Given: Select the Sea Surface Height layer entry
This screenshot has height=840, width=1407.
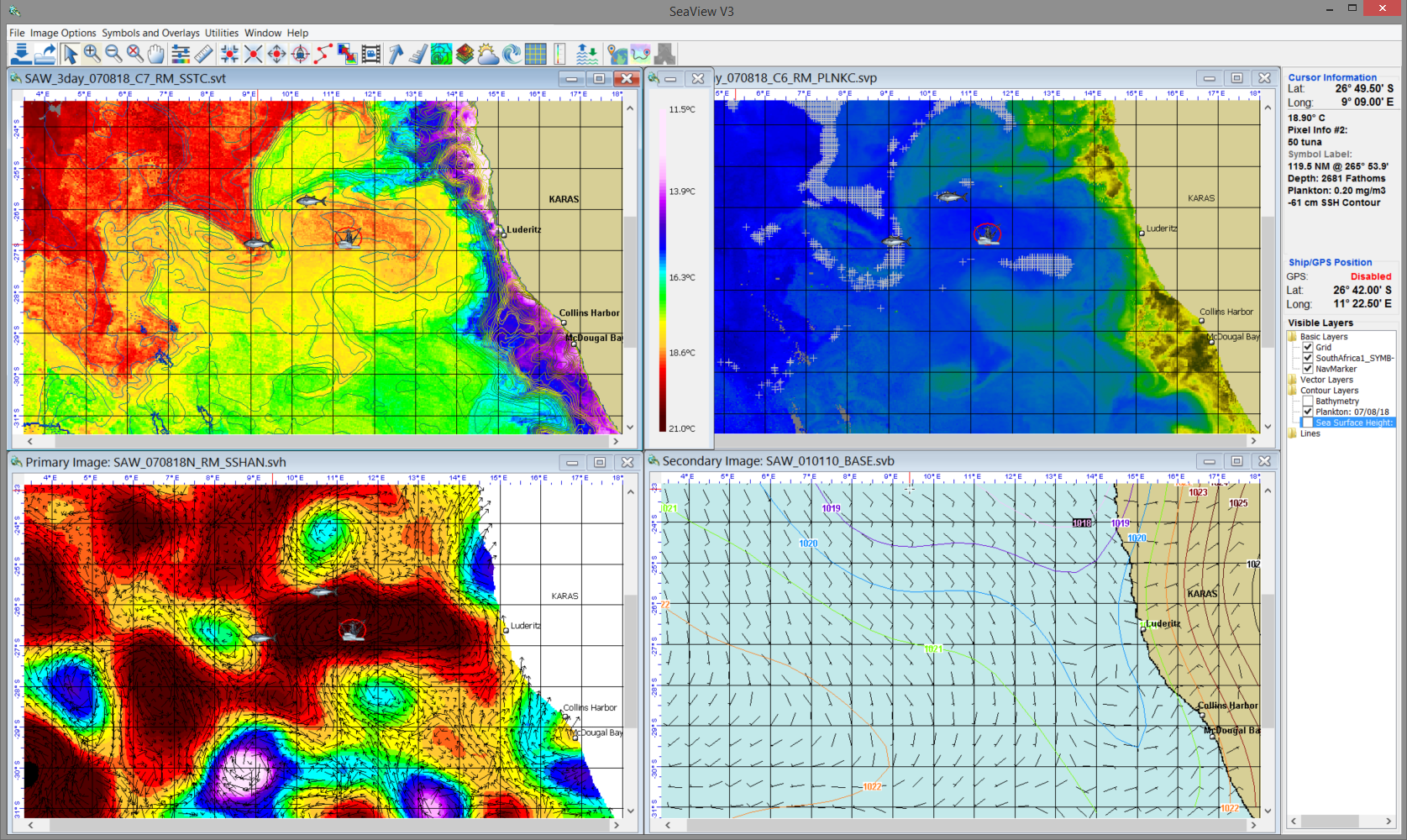Looking at the screenshot, I should (1352, 423).
